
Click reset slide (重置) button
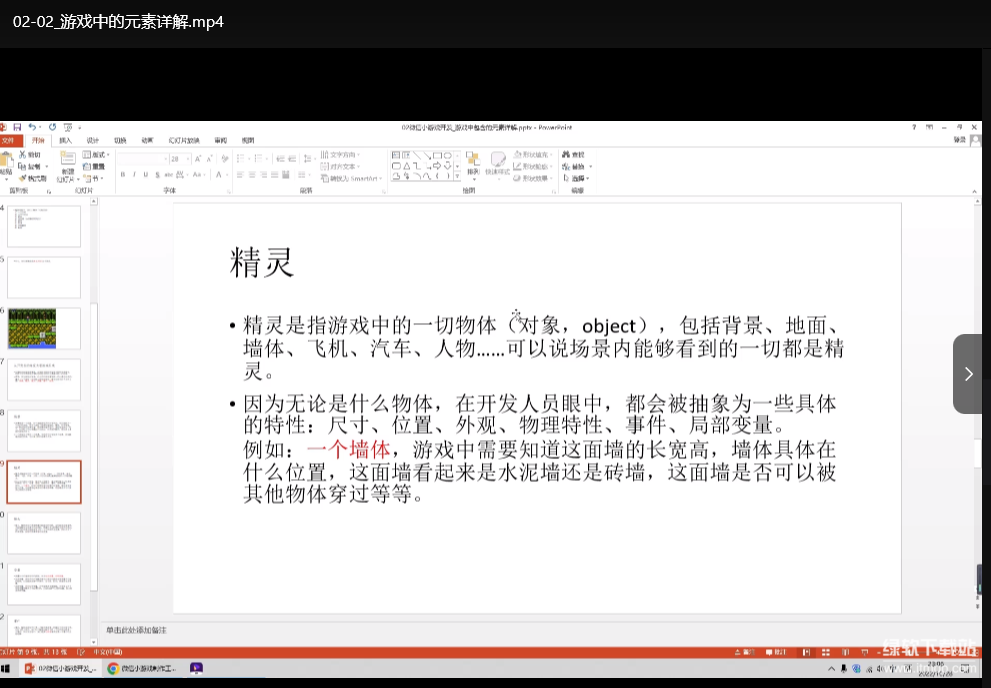(94, 167)
